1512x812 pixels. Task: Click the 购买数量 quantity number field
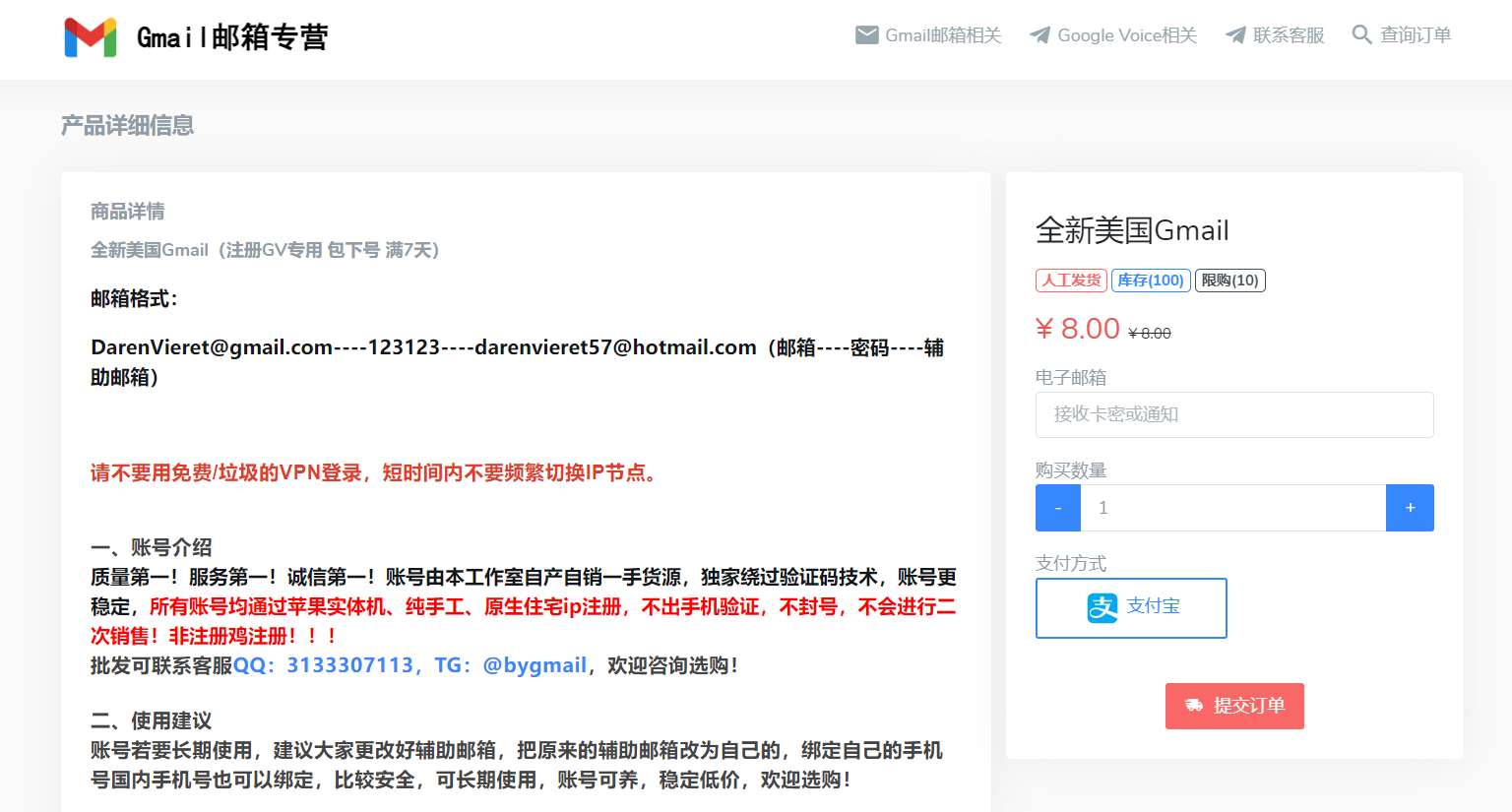coord(1232,508)
